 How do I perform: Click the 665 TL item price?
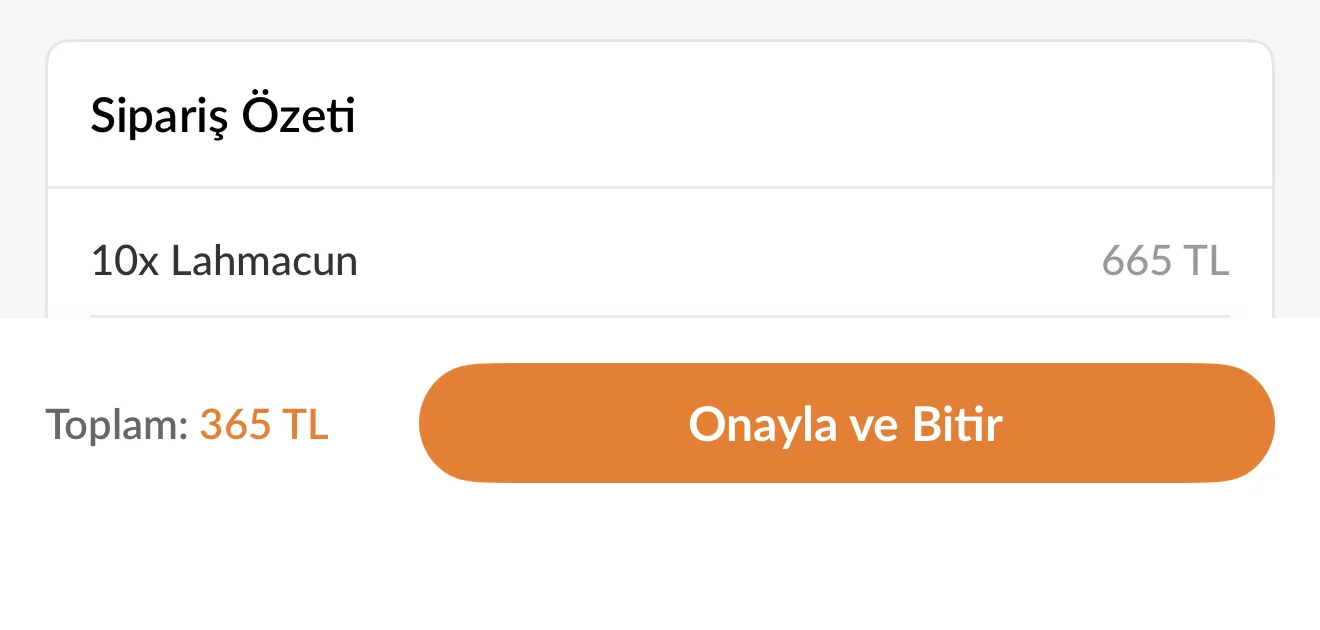[x=1165, y=262]
